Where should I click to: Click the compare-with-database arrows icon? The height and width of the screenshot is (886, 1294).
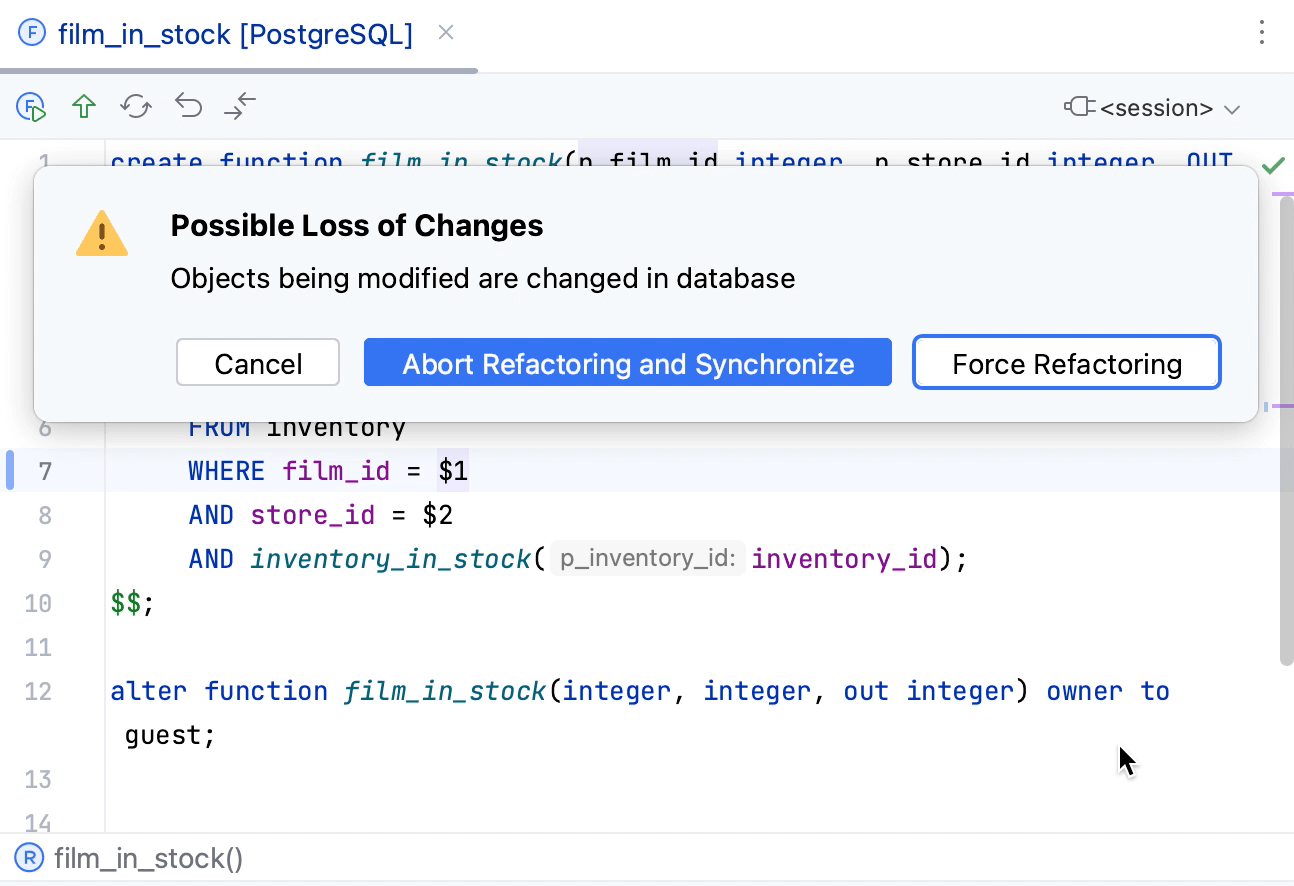click(240, 106)
